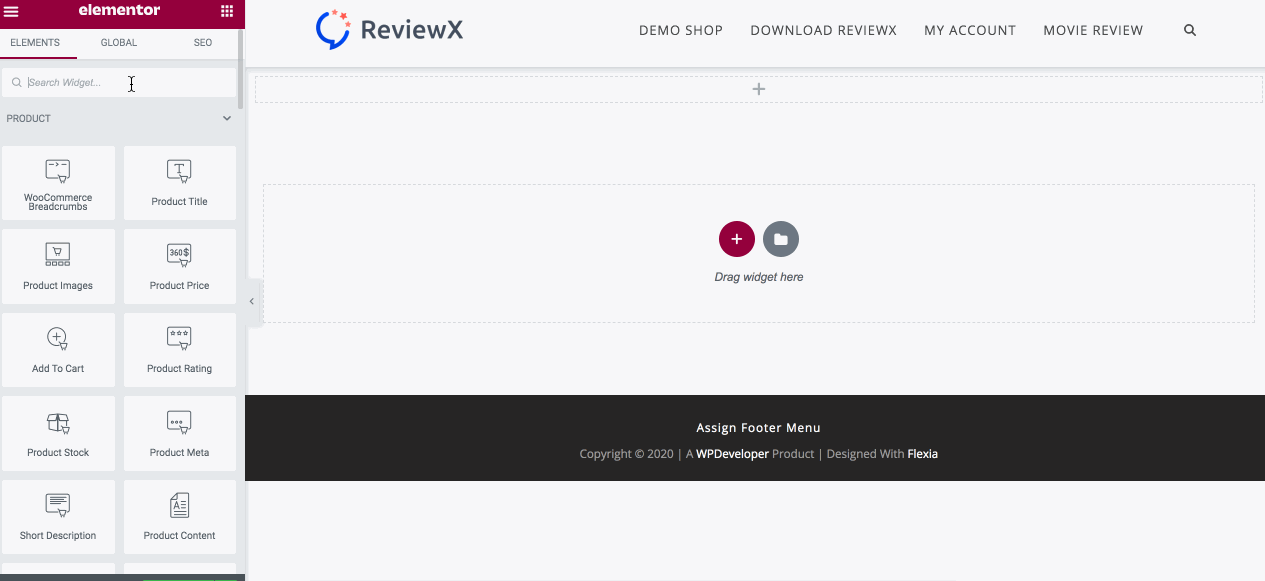This screenshot has width=1265, height=581.
Task: Select the Product Price widget
Action: (x=180, y=267)
